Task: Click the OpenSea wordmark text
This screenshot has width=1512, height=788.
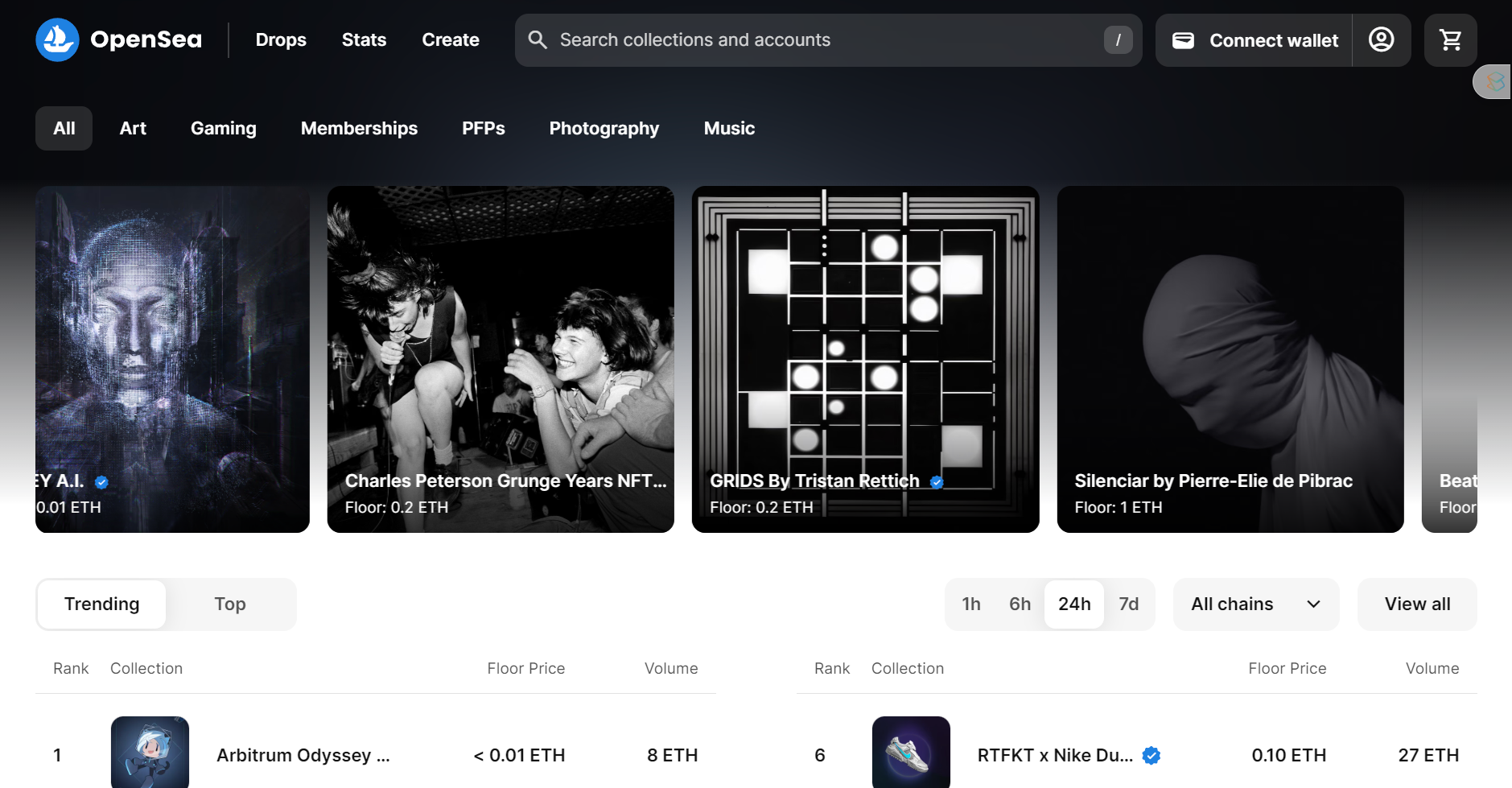Action: (146, 39)
